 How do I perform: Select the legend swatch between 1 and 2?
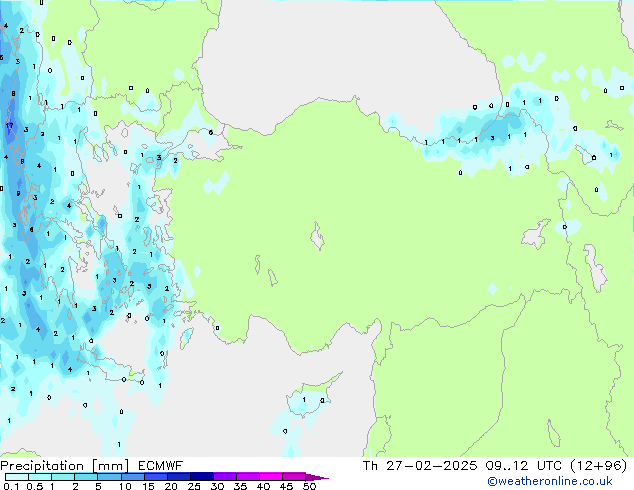tap(63, 477)
